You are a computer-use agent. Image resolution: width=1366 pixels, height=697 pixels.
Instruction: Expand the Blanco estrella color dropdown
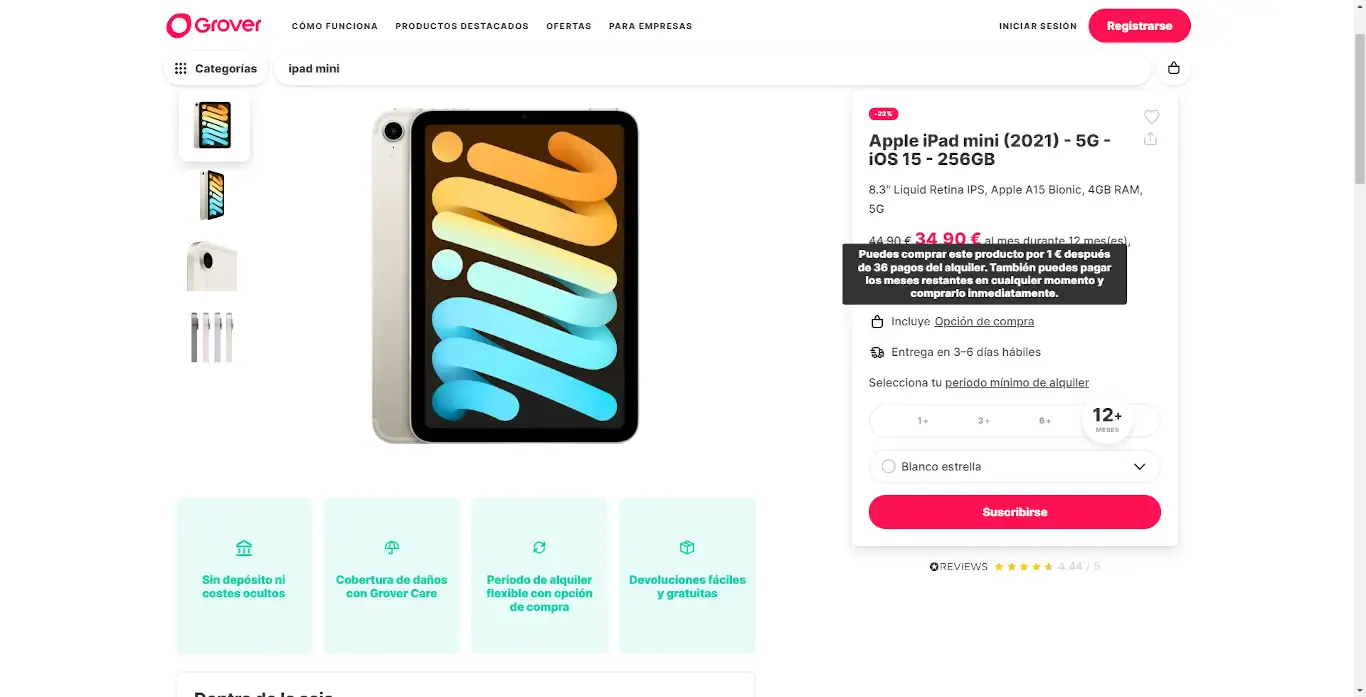(1139, 467)
